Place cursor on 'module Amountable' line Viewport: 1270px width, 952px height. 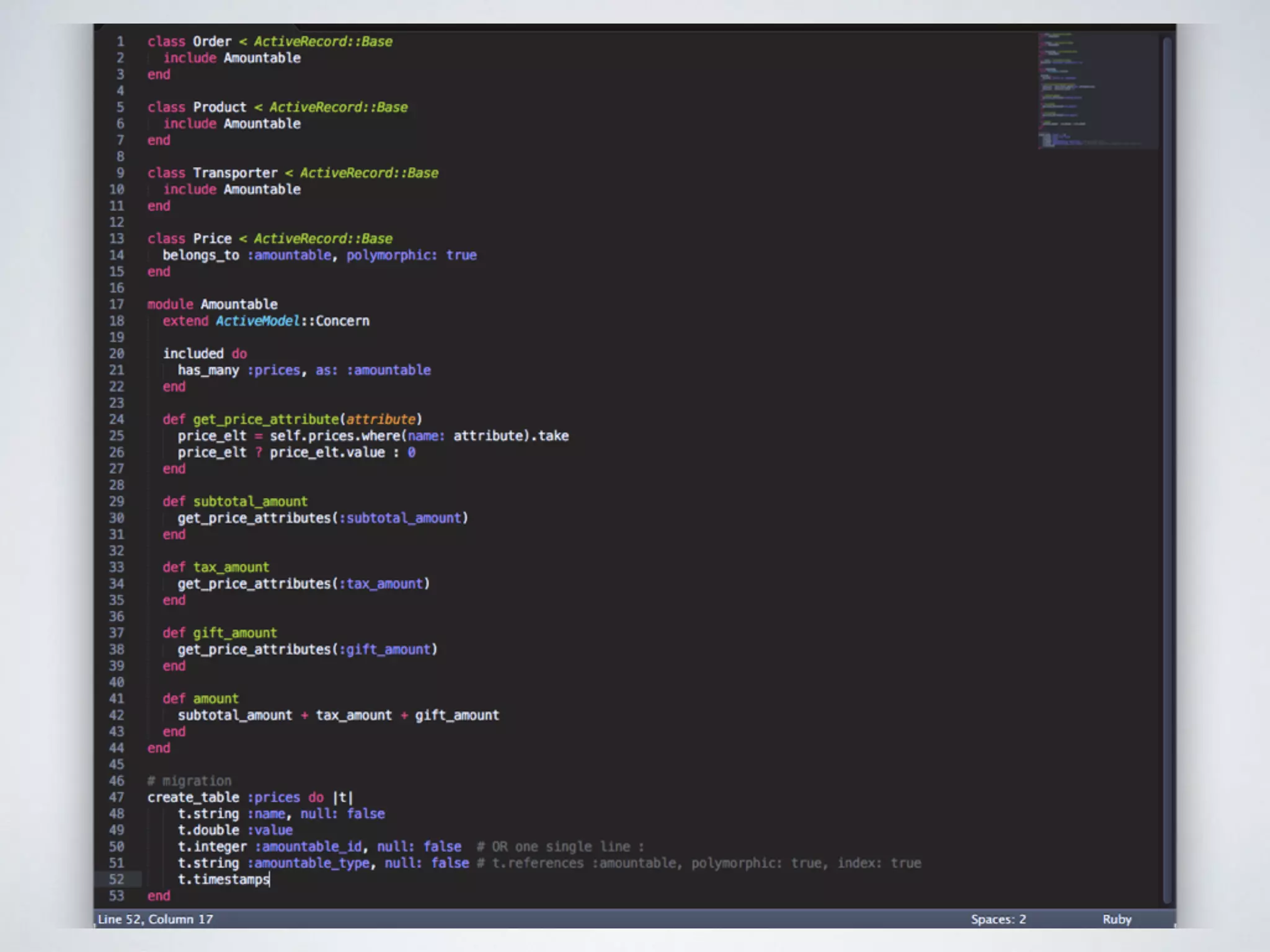[238, 304]
